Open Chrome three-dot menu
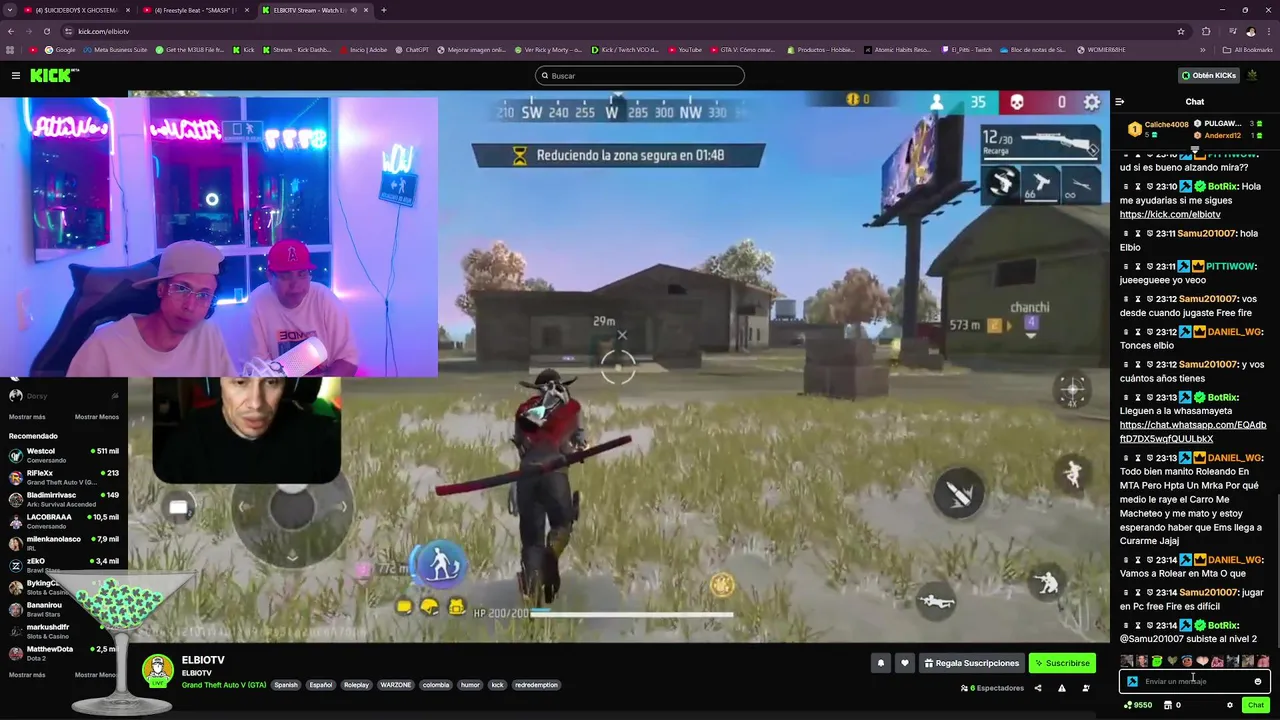The height and width of the screenshot is (720, 1280). coord(1270,31)
